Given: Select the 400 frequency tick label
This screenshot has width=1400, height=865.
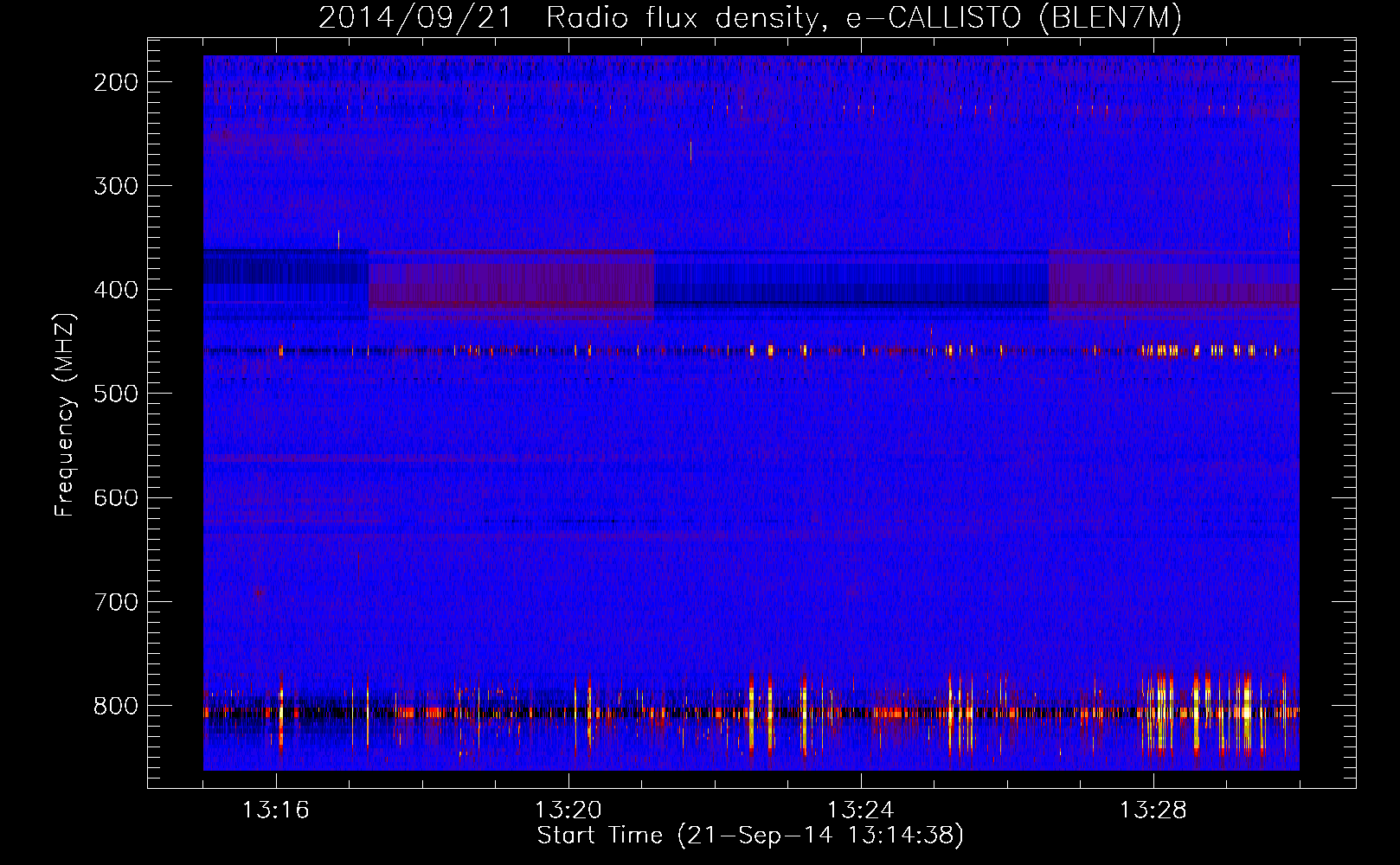Looking at the screenshot, I should pyautogui.click(x=116, y=290).
